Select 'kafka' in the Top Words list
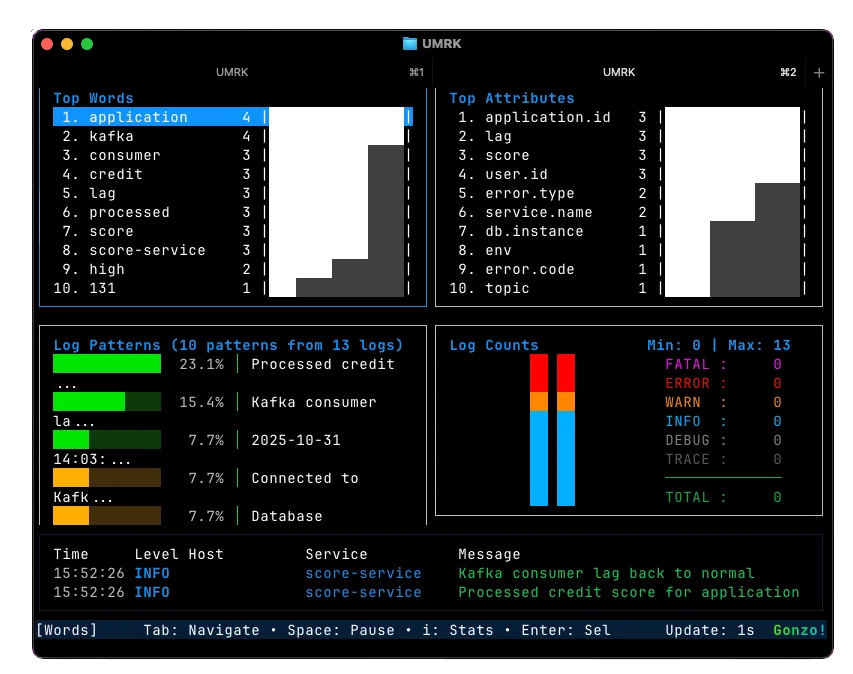853x674 pixels. pyautogui.click(x=111, y=136)
